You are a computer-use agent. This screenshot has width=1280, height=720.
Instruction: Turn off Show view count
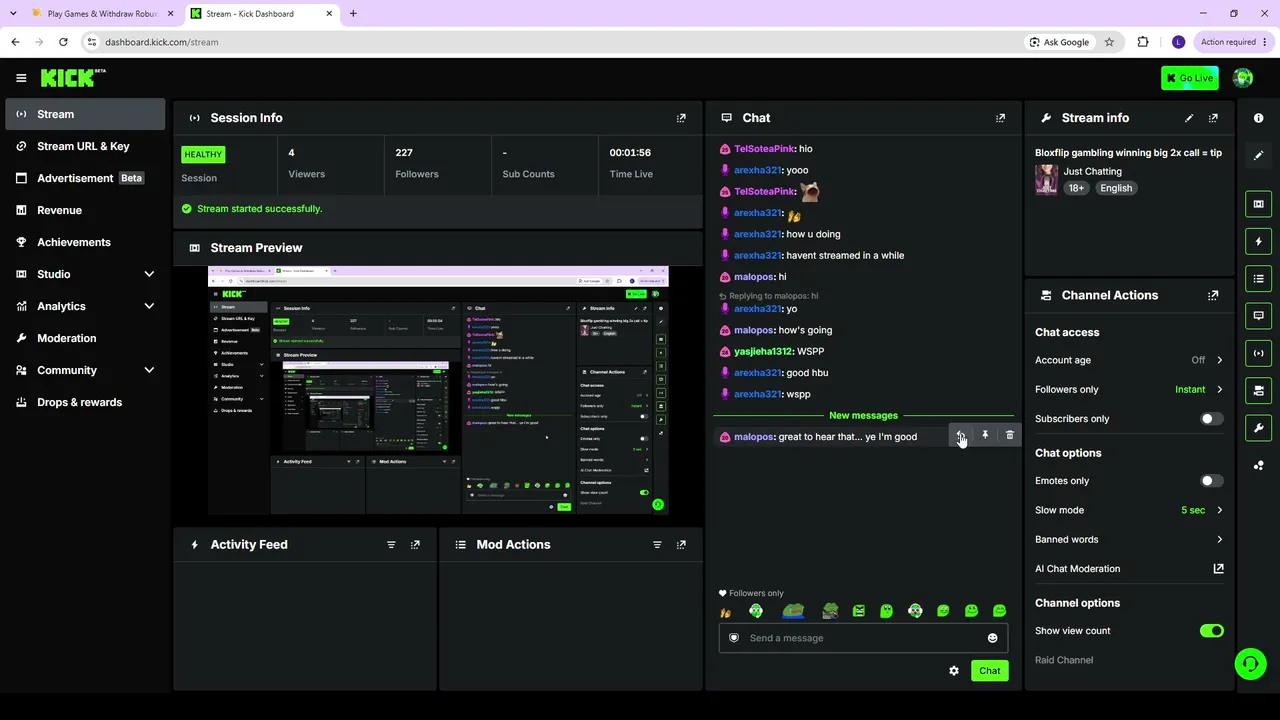pos(1211,631)
